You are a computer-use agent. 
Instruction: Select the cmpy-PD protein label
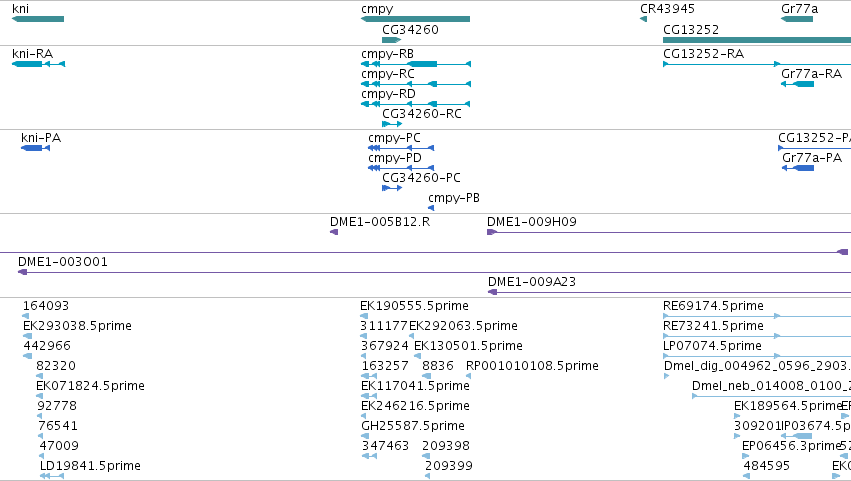pos(395,159)
